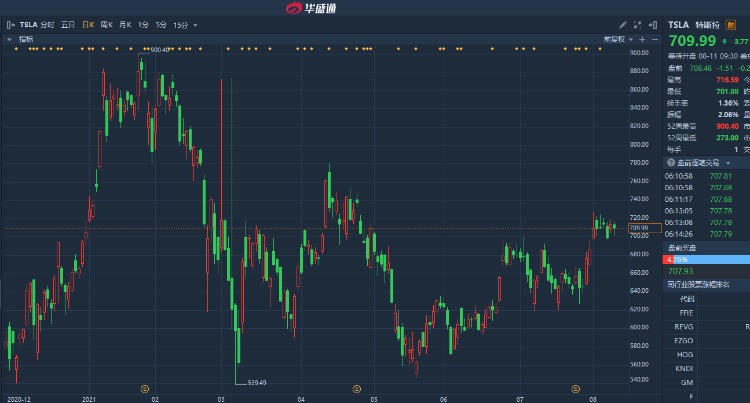Select the 06:13:05 trade row

point(707,210)
